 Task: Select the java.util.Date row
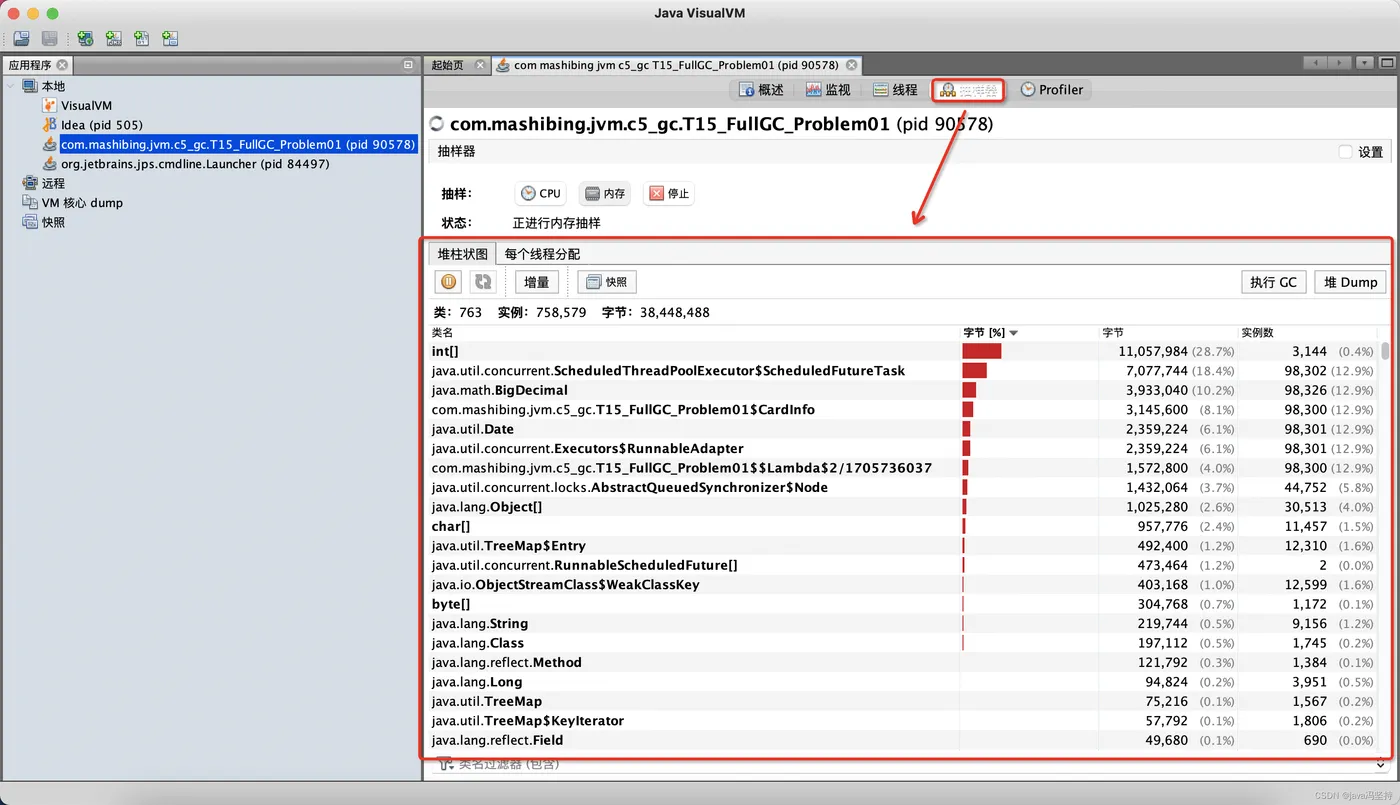(x=904, y=429)
